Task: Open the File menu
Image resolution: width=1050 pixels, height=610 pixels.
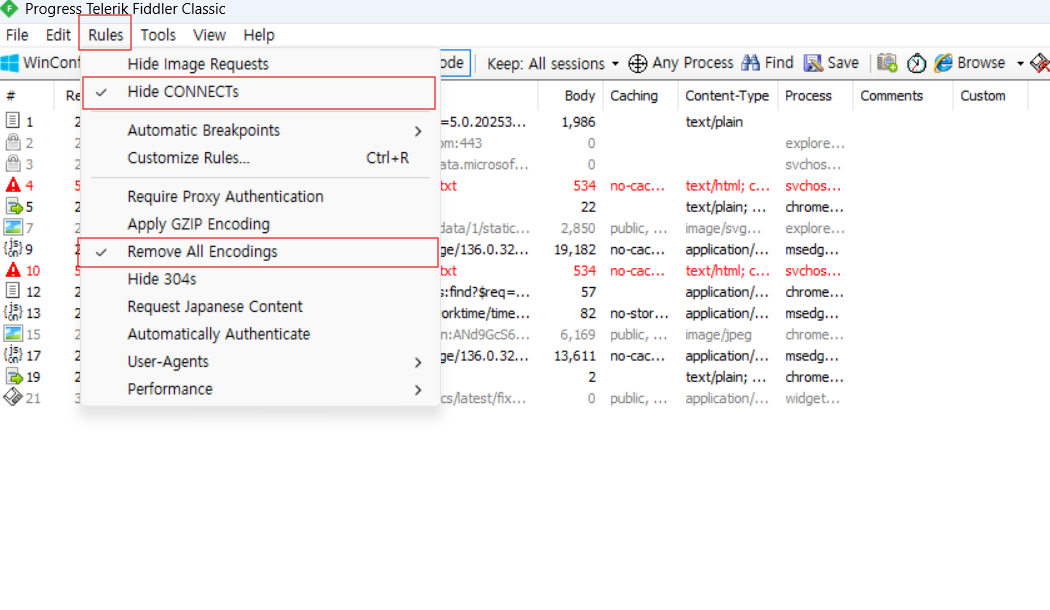Action: pyautogui.click(x=17, y=35)
